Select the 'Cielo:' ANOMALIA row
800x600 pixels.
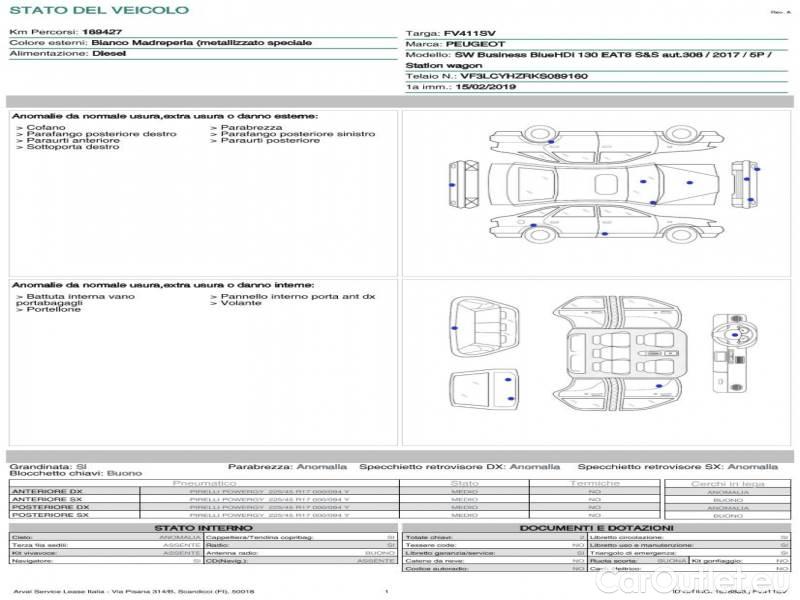tap(106, 537)
